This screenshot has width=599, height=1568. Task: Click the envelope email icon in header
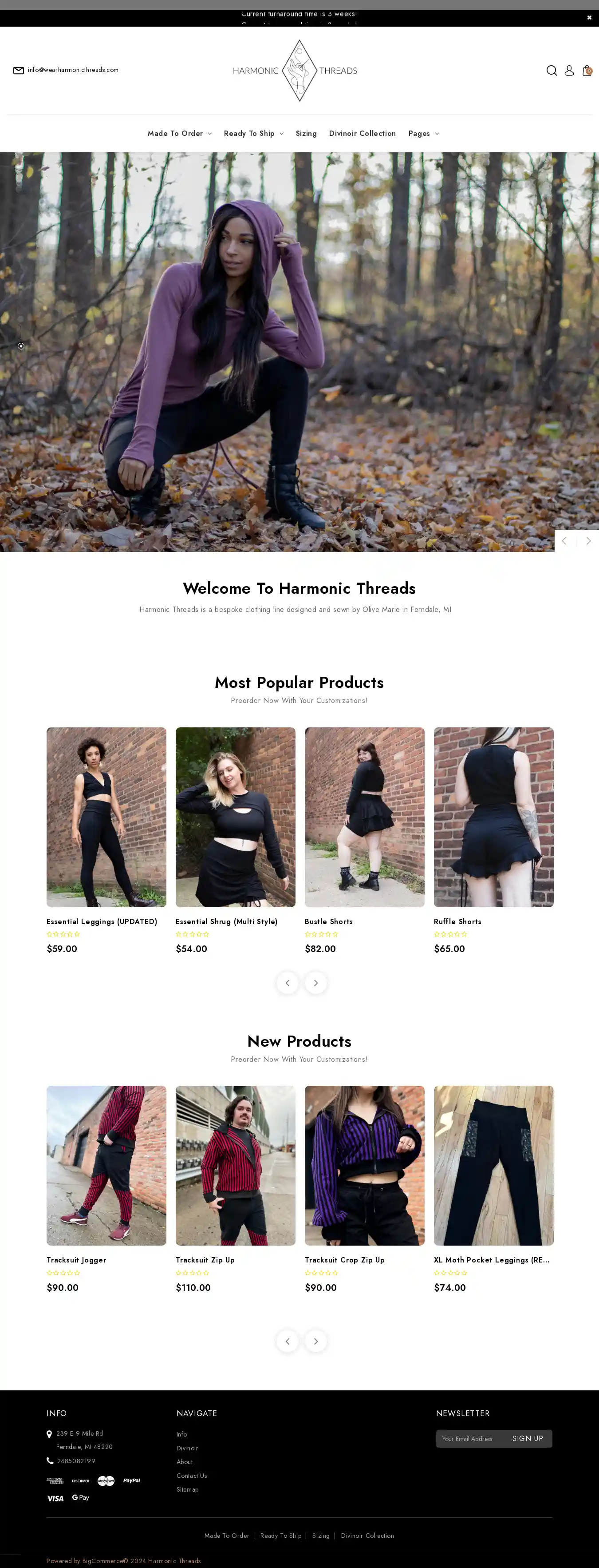[19, 70]
